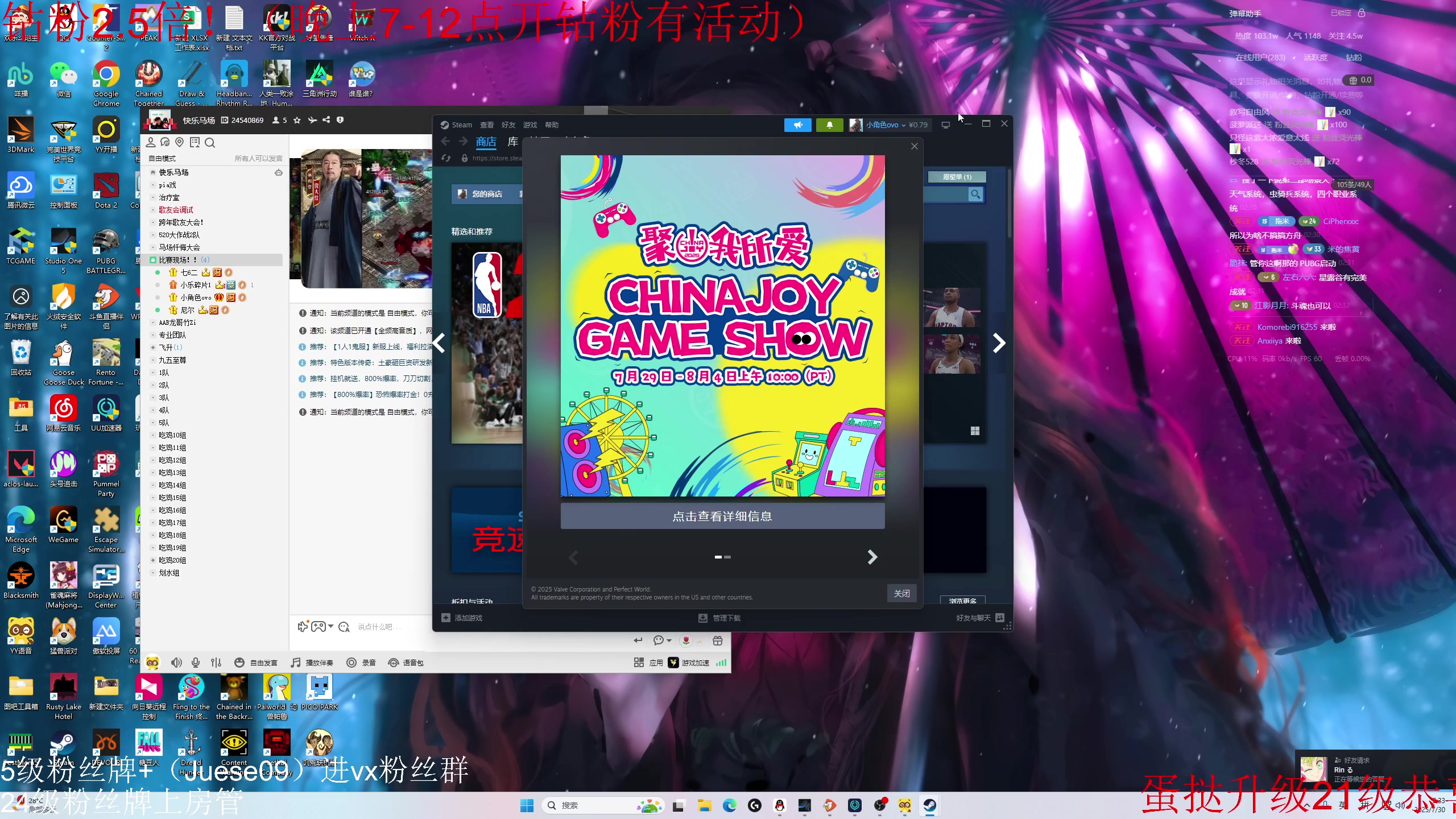Click the share icon in YY header

coord(326,120)
